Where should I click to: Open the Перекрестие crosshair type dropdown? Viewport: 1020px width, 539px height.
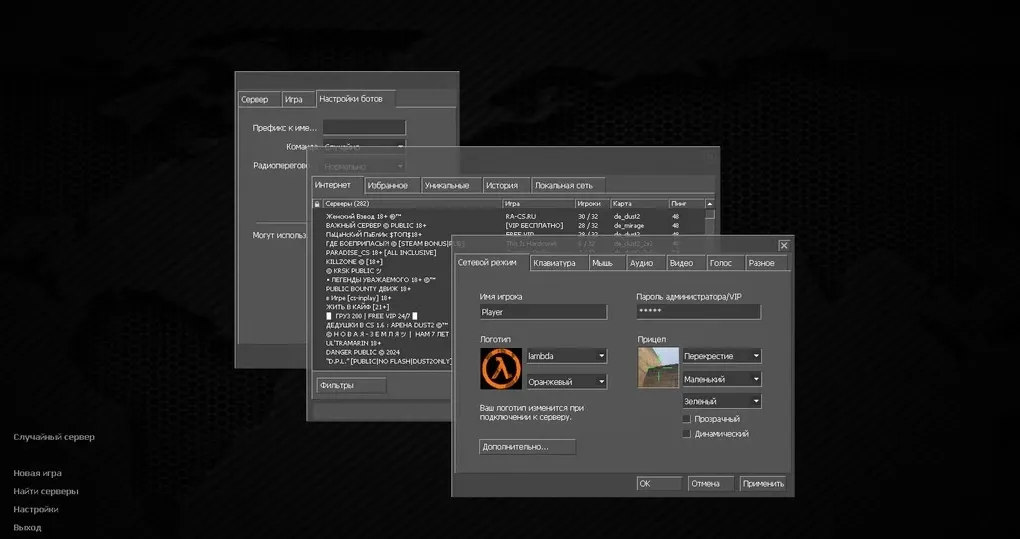click(x=721, y=356)
